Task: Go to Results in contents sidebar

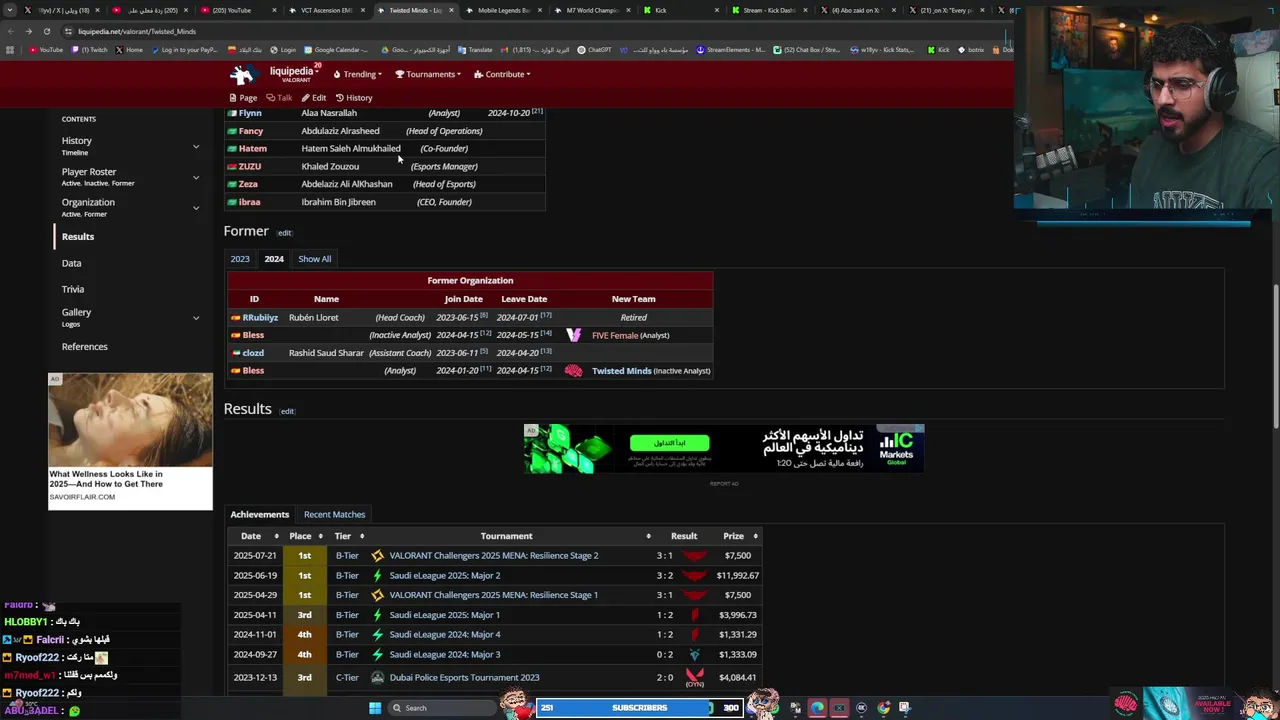Action: click(x=78, y=237)
